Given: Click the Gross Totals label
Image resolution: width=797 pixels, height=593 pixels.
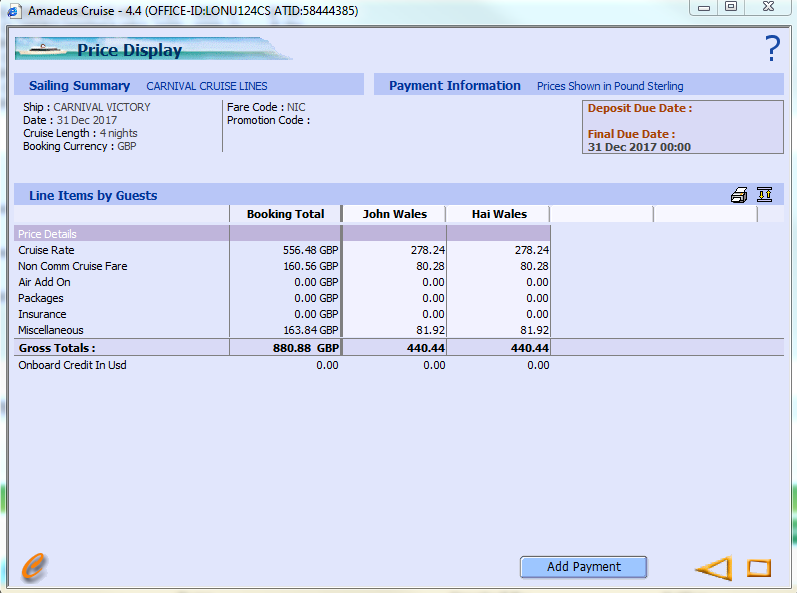Looking at the screenshot, I should [x=57, y=348].
